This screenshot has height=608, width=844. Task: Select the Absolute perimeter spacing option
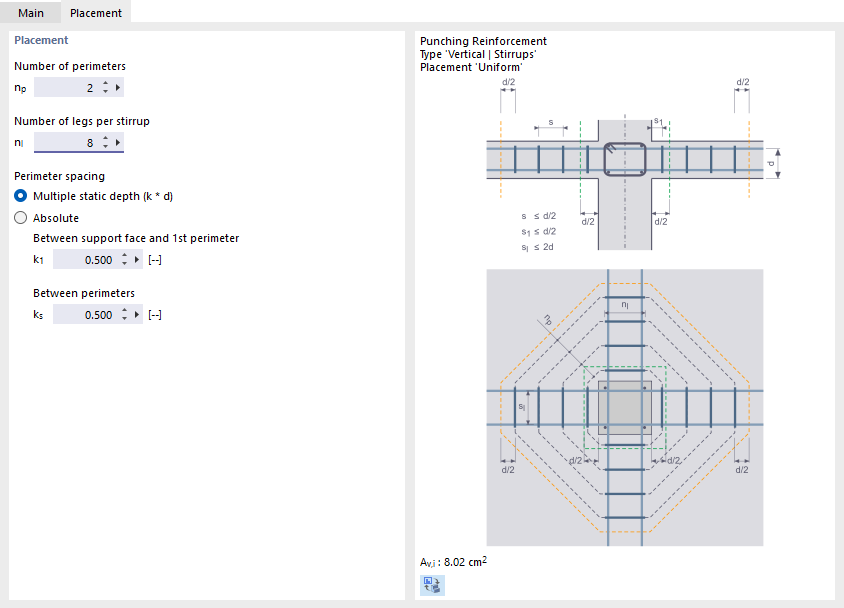click(18, 217)
